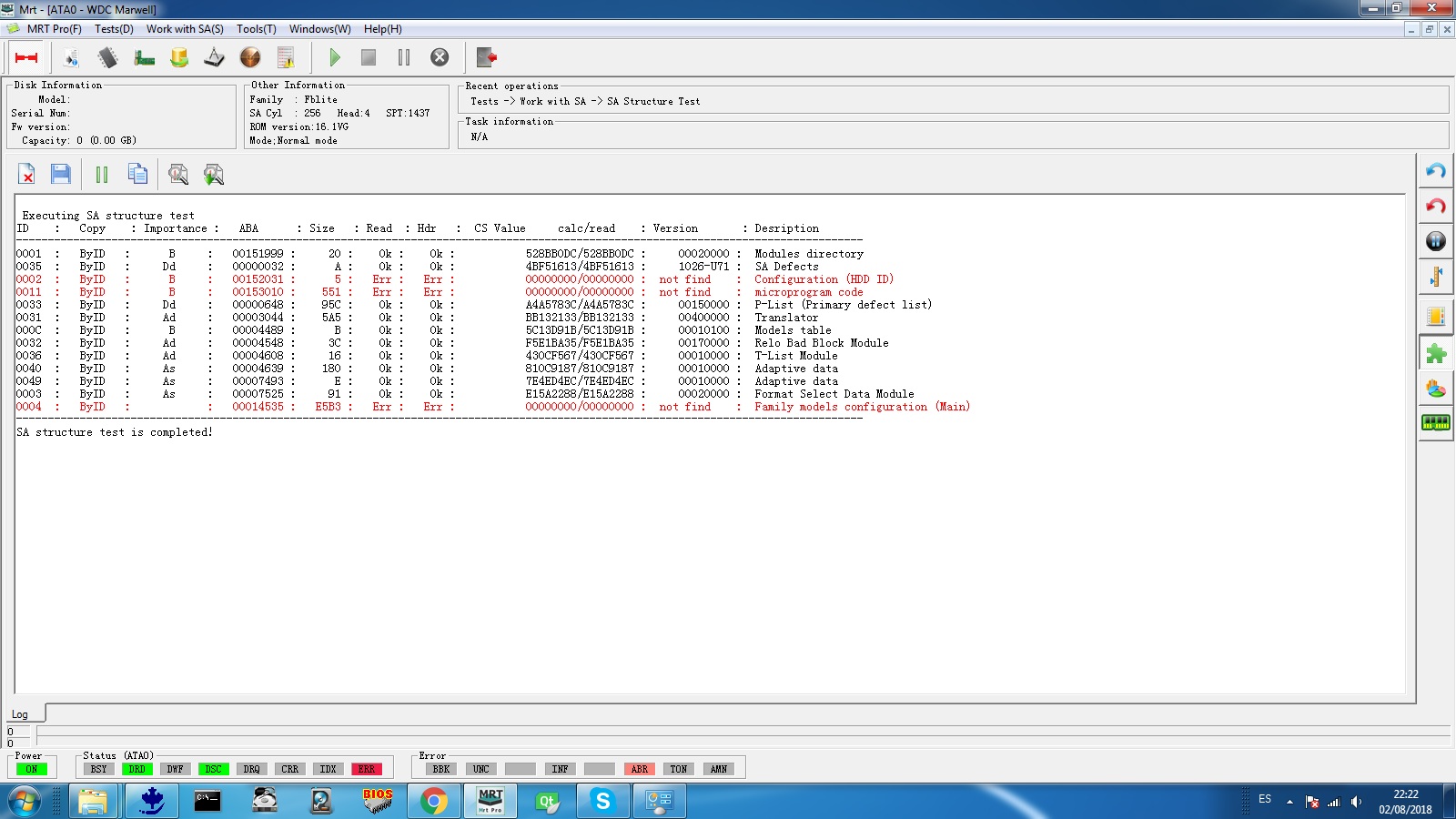Viewport: 1456px width, 819px height.
Task: Click the gray stop square icon
Action: click(369, 57)
